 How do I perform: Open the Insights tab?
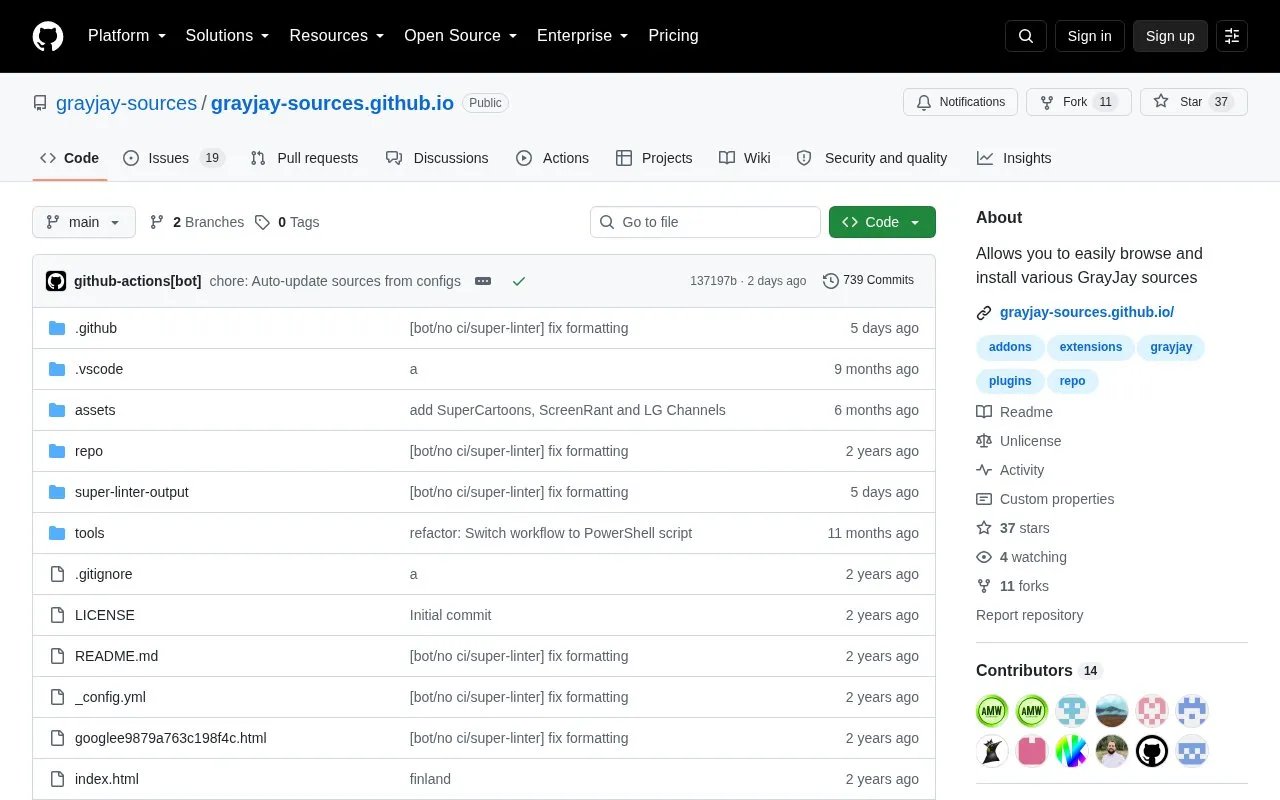[1014, 158]
